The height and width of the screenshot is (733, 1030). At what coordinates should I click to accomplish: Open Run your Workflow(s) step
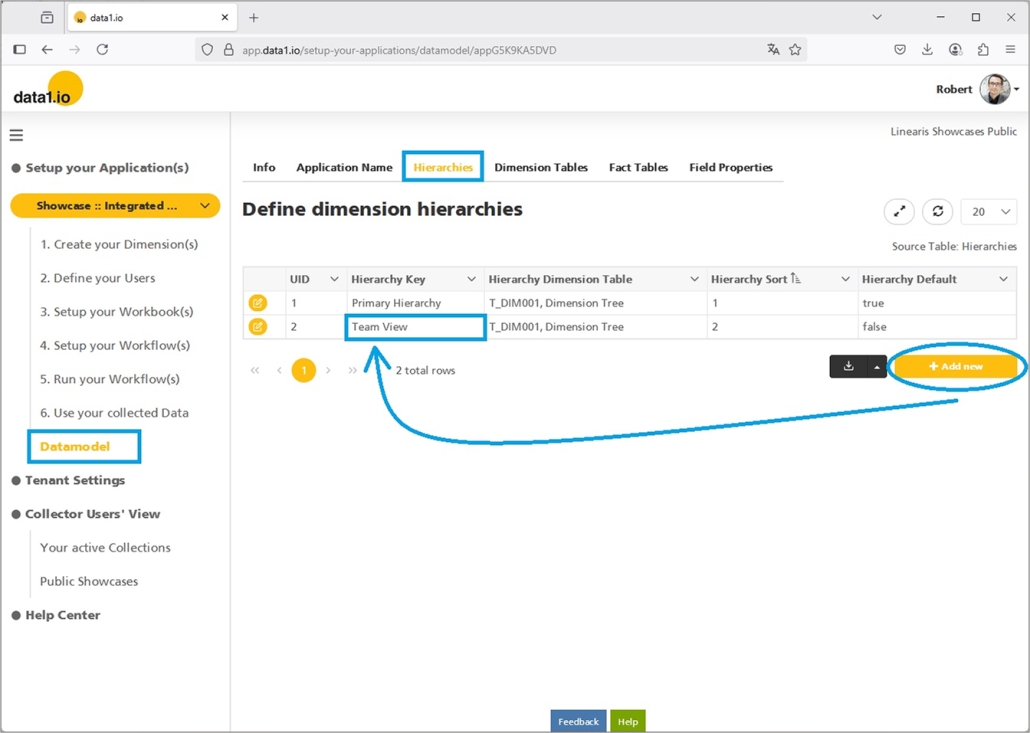point(110,379)
